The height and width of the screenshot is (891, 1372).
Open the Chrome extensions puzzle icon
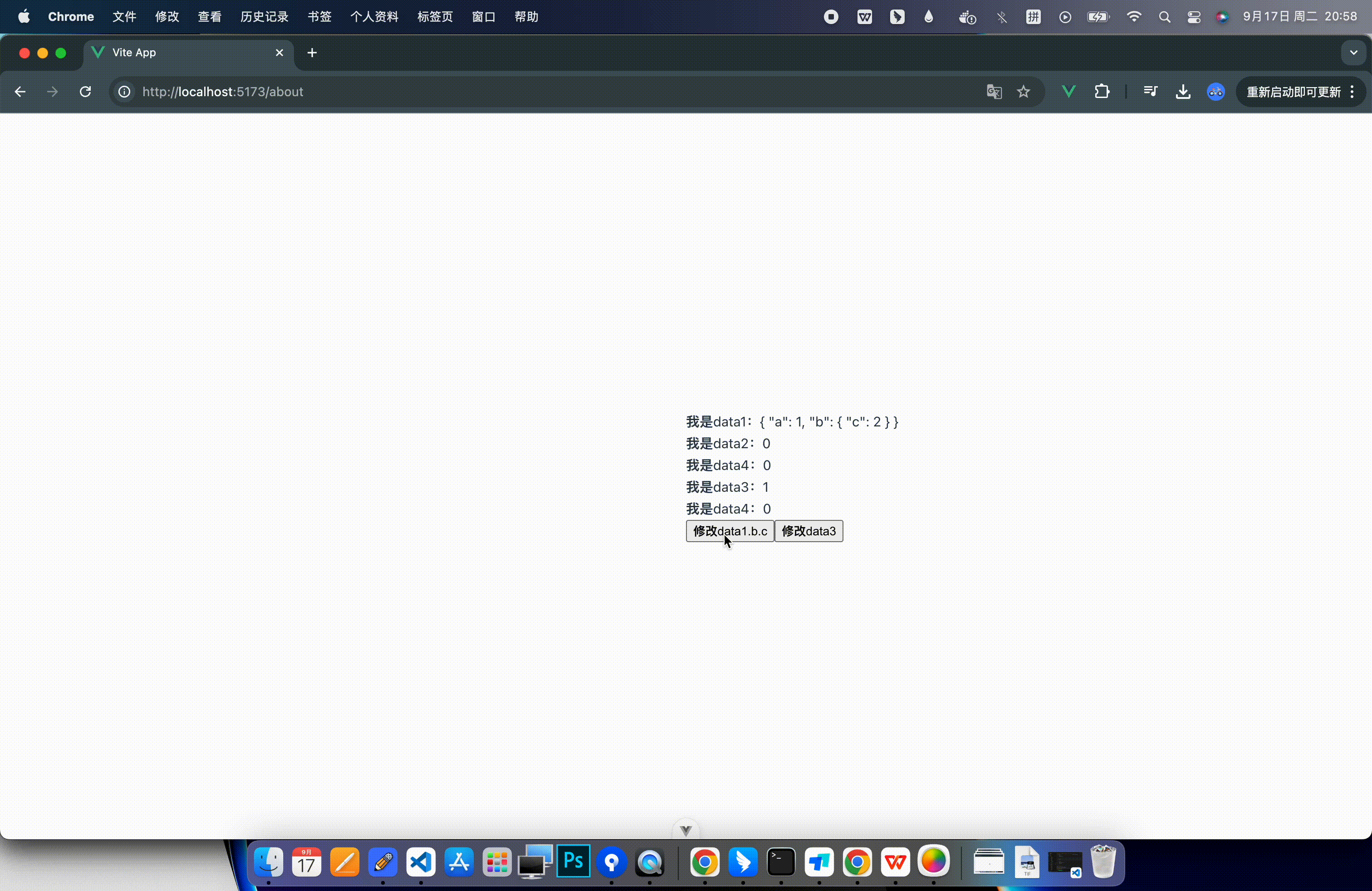click(1102, 92)
